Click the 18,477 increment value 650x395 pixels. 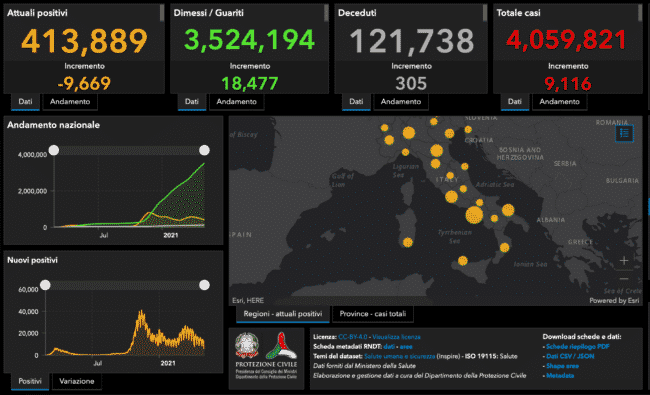[250, 83]
